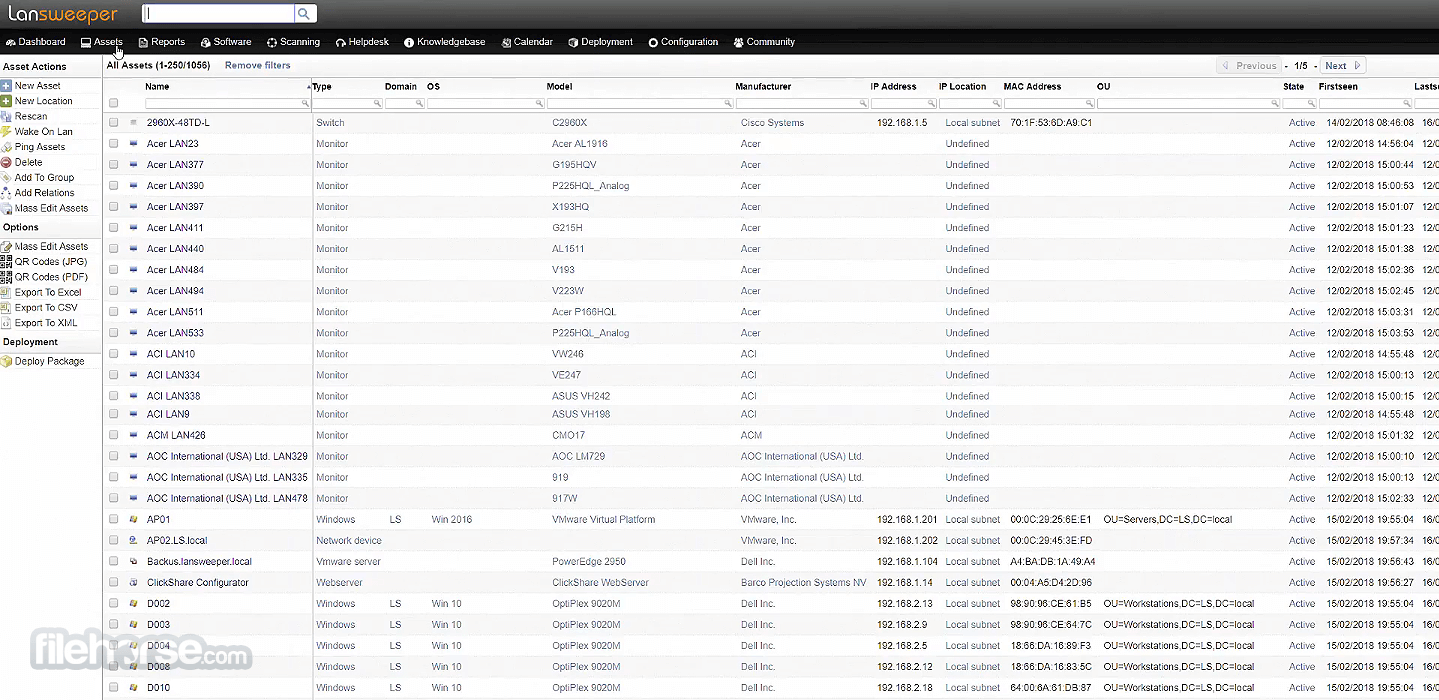Sort by the Firstseen column header
This screenshot has height=700, width=1439.
pos(1338,86)
